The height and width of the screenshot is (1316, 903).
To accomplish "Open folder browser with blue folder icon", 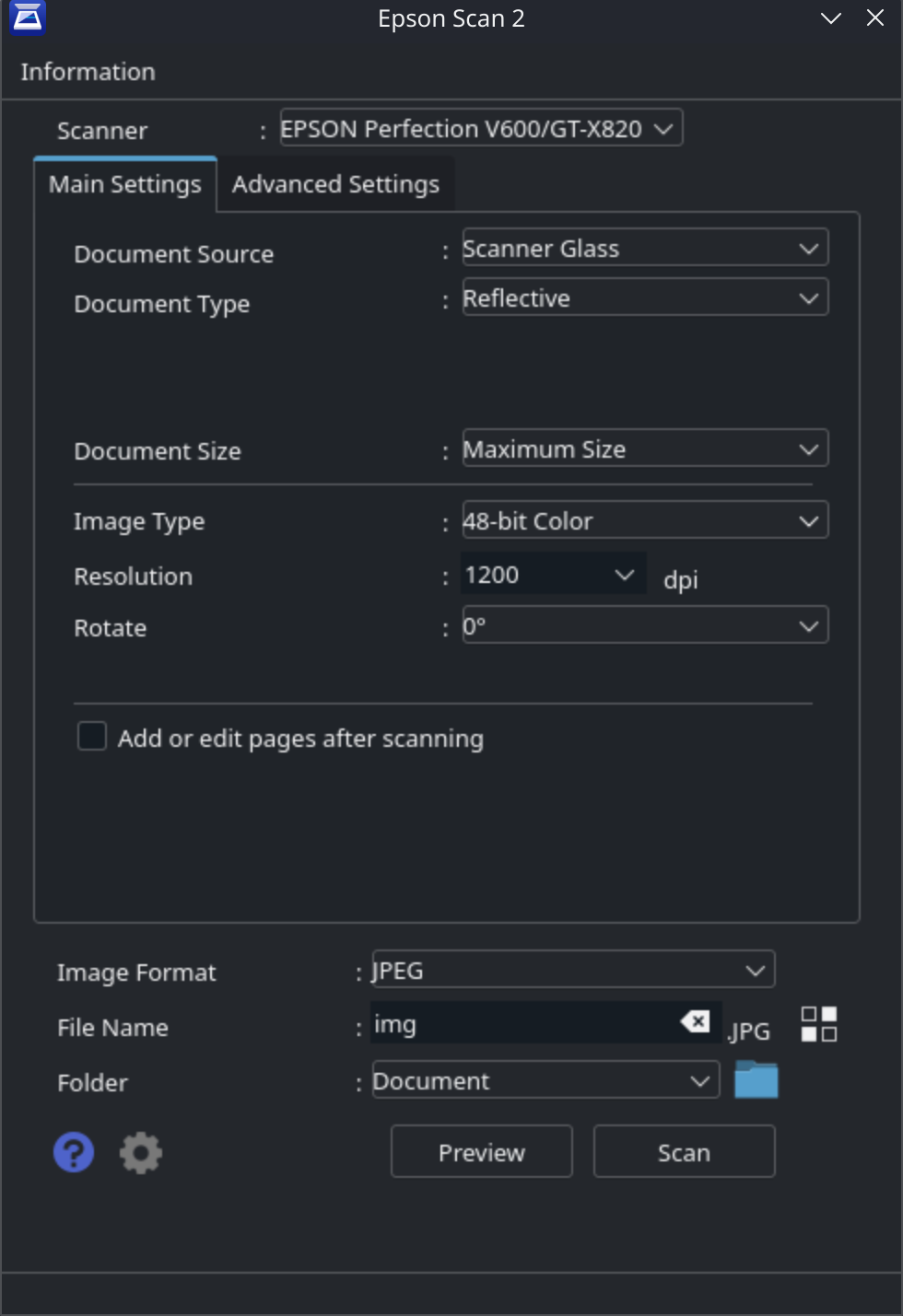I will [x=756, y=1079].
